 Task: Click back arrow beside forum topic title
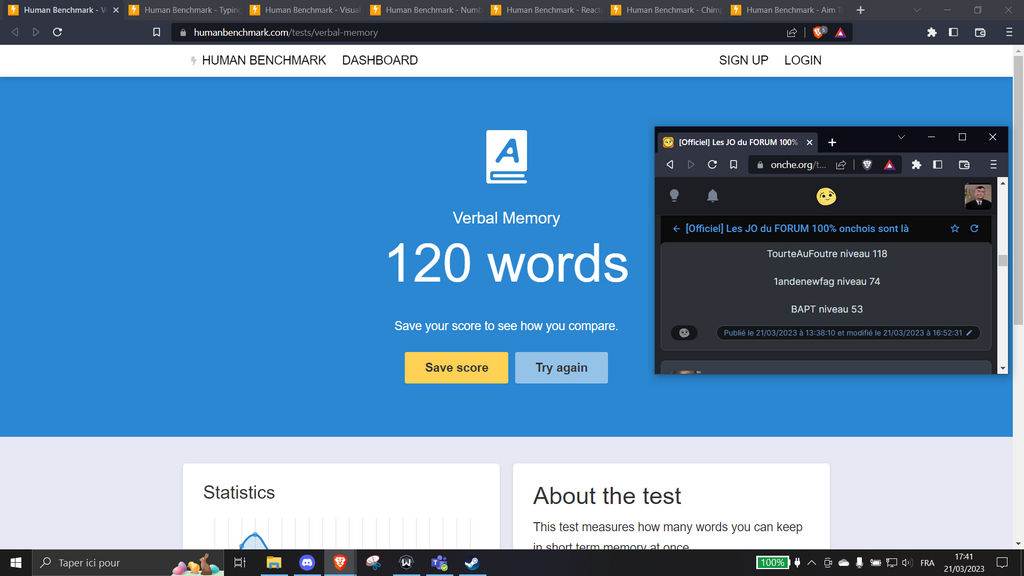676,229
